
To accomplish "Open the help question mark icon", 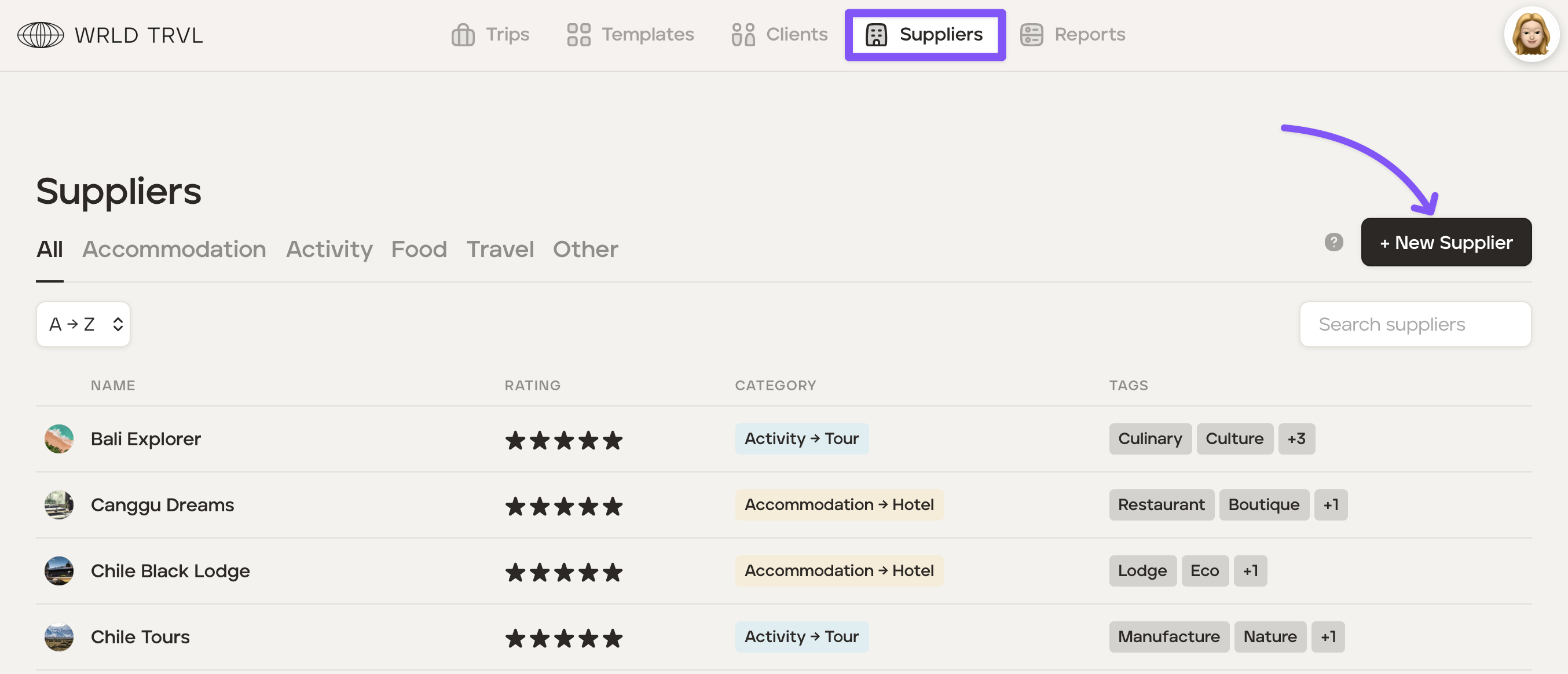I will 1333,242.
